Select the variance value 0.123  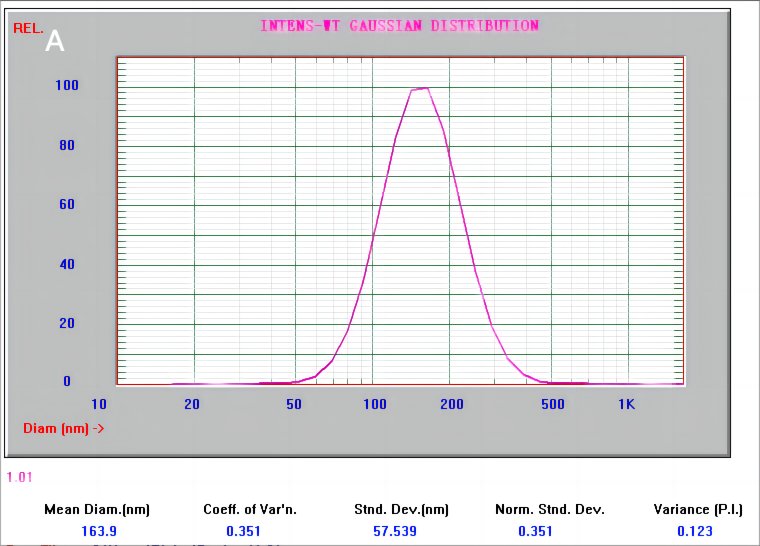(x=695, y=531)
